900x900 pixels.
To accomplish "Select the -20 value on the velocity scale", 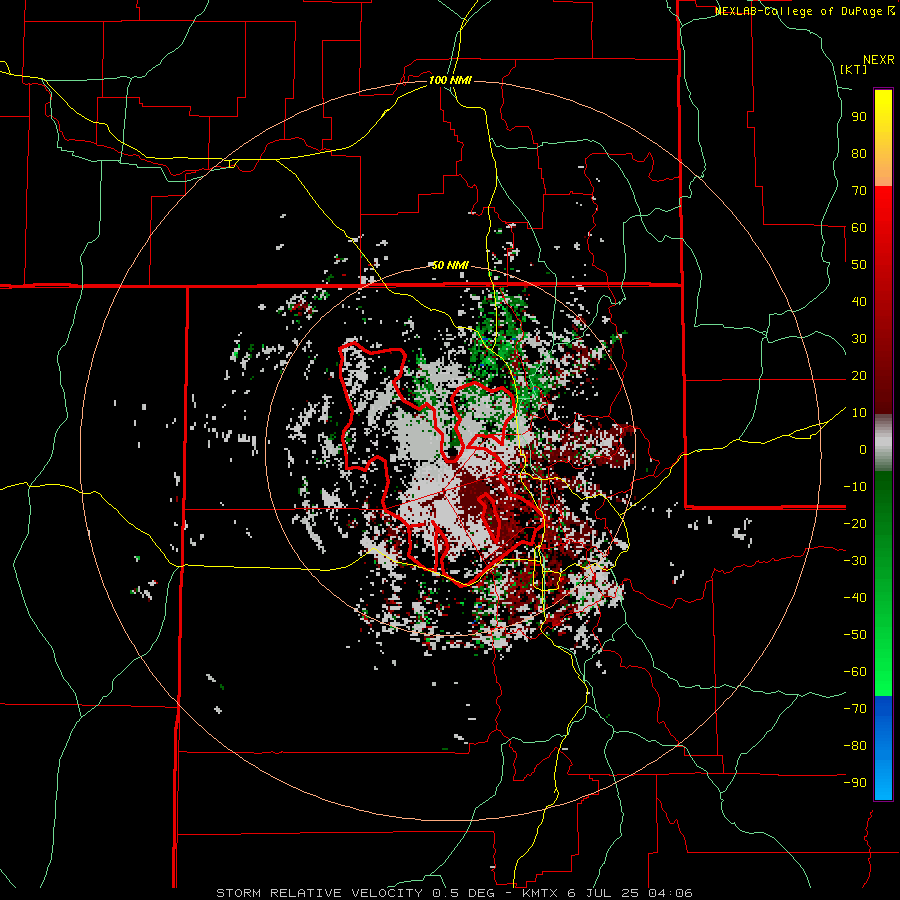I will [x=855, y=524].
